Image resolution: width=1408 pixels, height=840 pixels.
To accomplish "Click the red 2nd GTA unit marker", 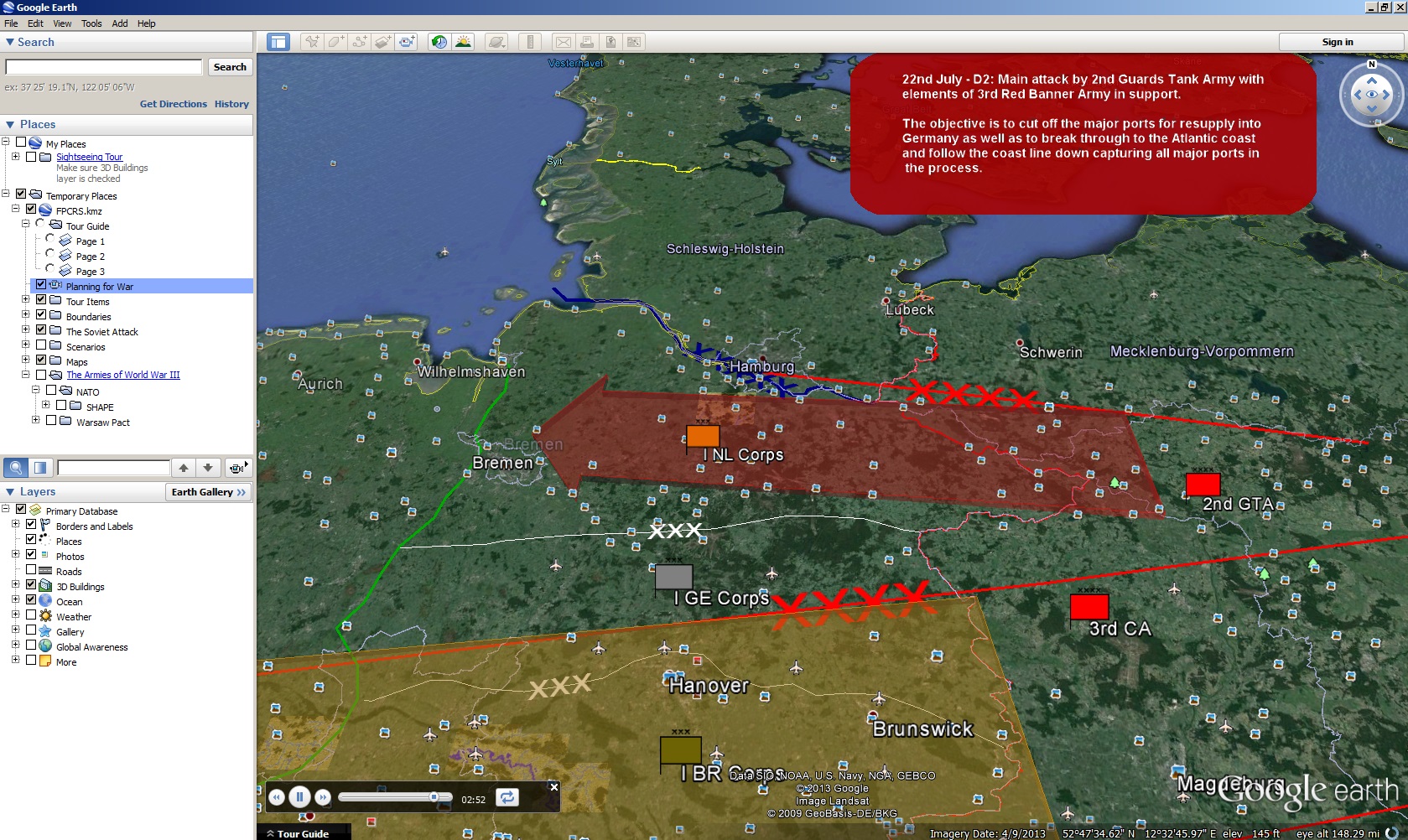I will point(1203,484).
